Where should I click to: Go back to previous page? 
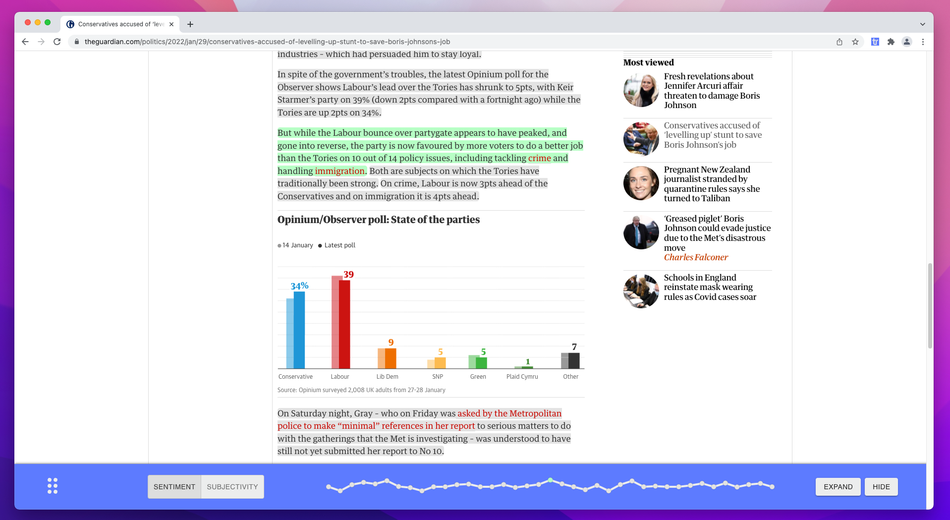pyautogui.click(x=25, y=42)
